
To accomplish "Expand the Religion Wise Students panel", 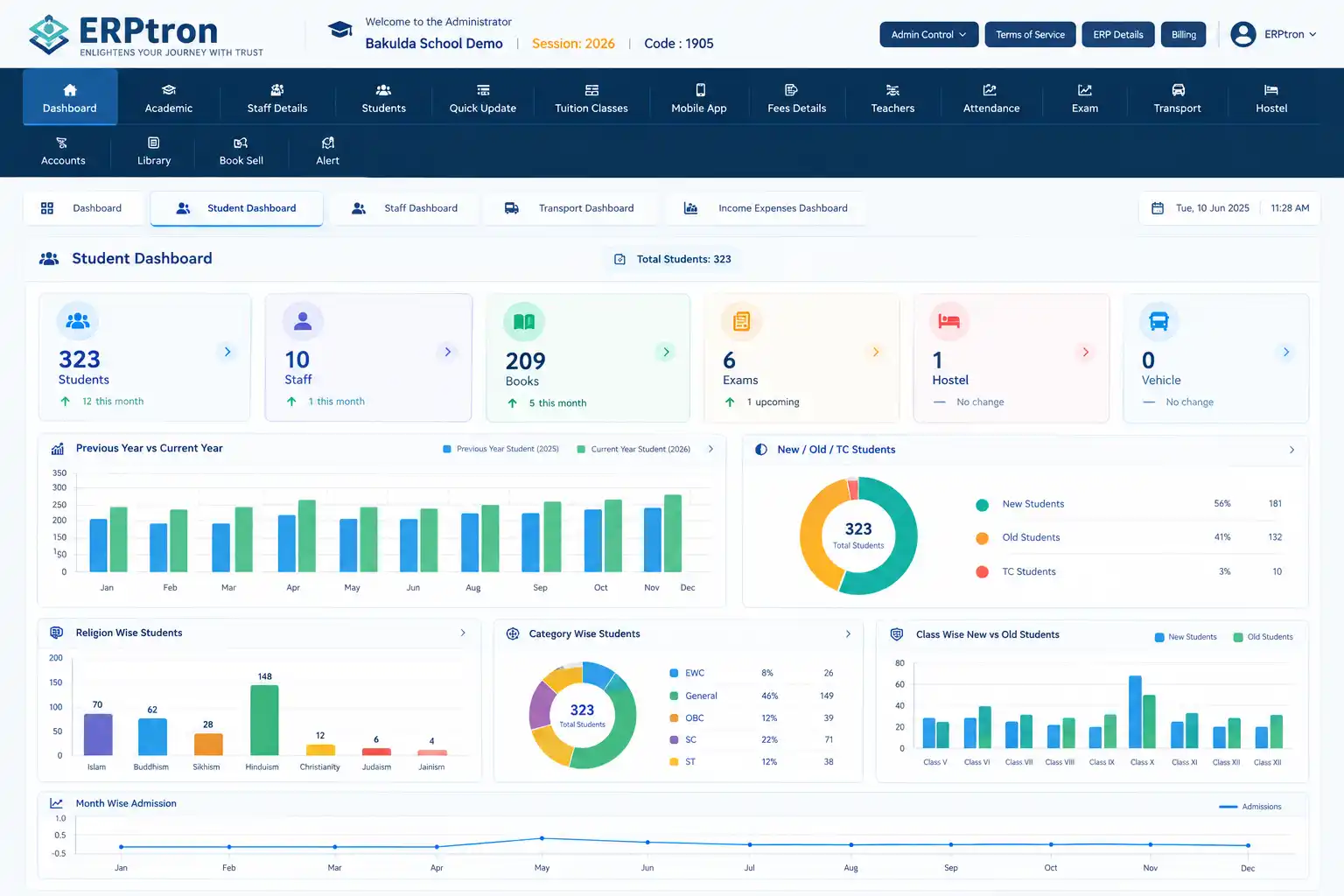I will pyautogui.click(x=463, y=633).
